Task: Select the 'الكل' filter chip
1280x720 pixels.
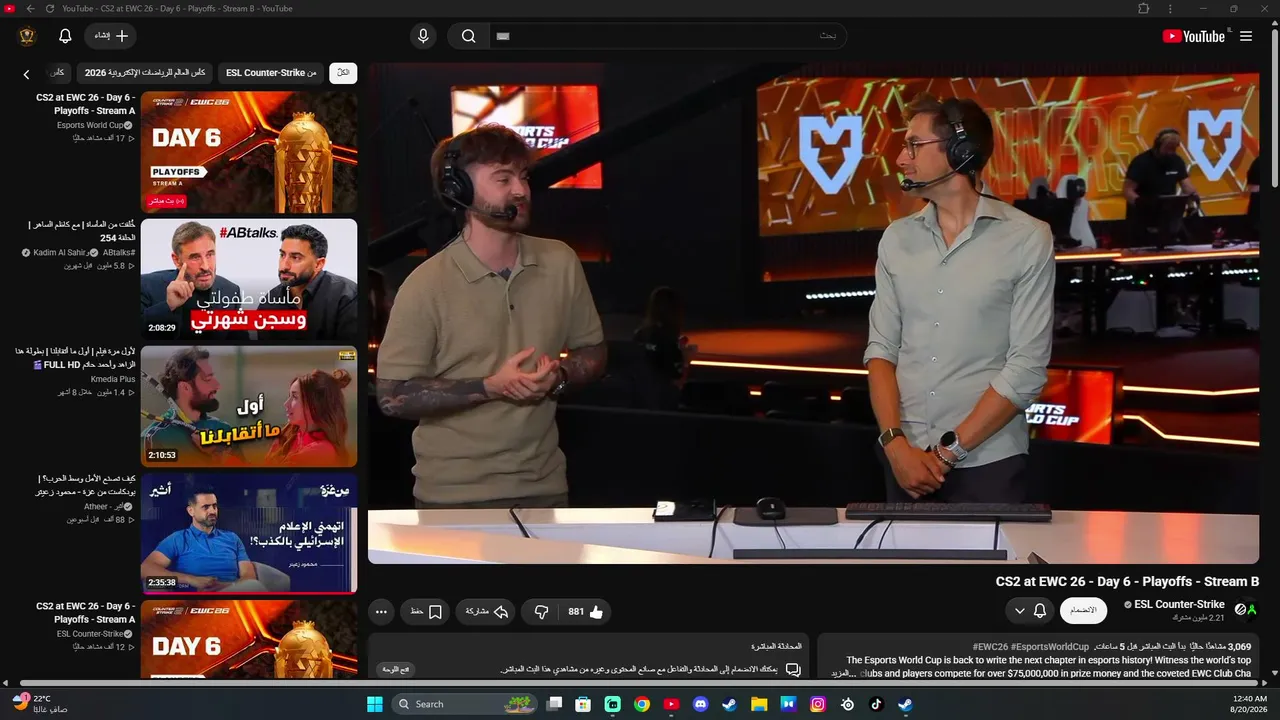Action: point(343,73)
